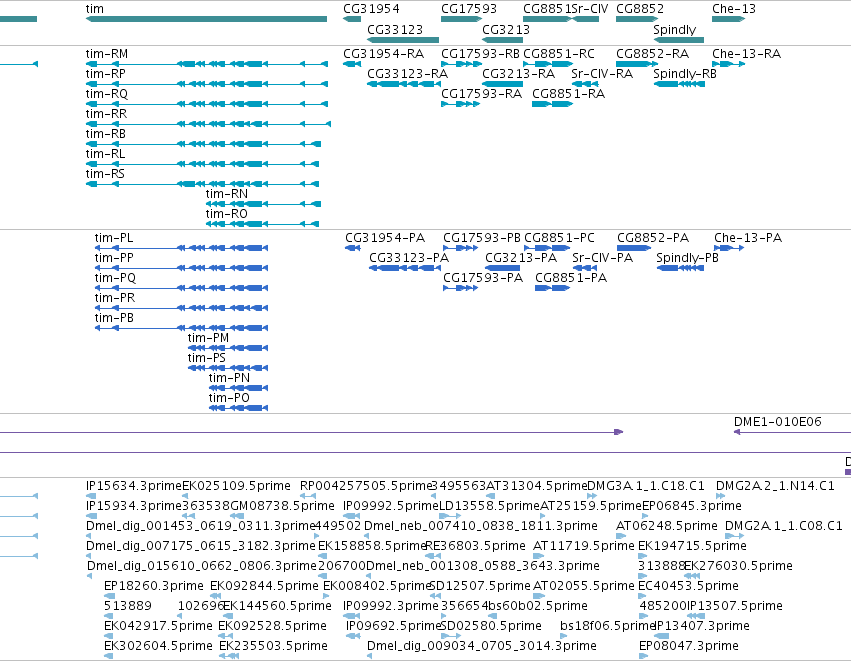The height and width of the screenshot is (661, 851).
Task: Click the CG8852-PA protein label
Action: (653, 238)
